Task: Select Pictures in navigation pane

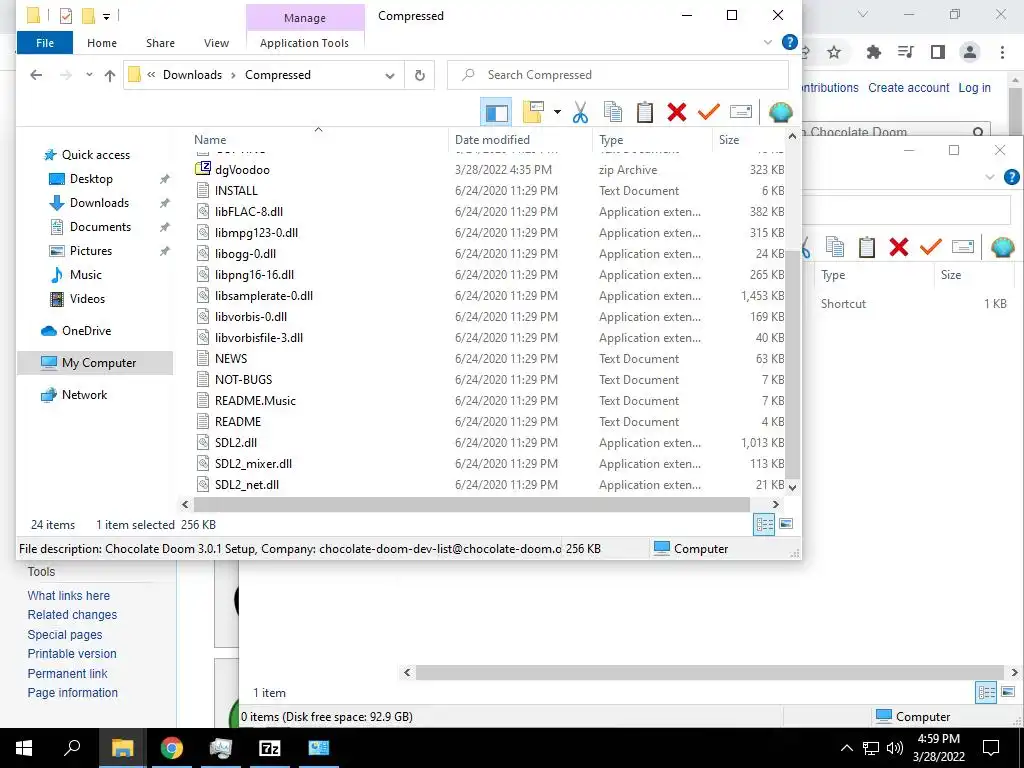Action: coord(91,251)
